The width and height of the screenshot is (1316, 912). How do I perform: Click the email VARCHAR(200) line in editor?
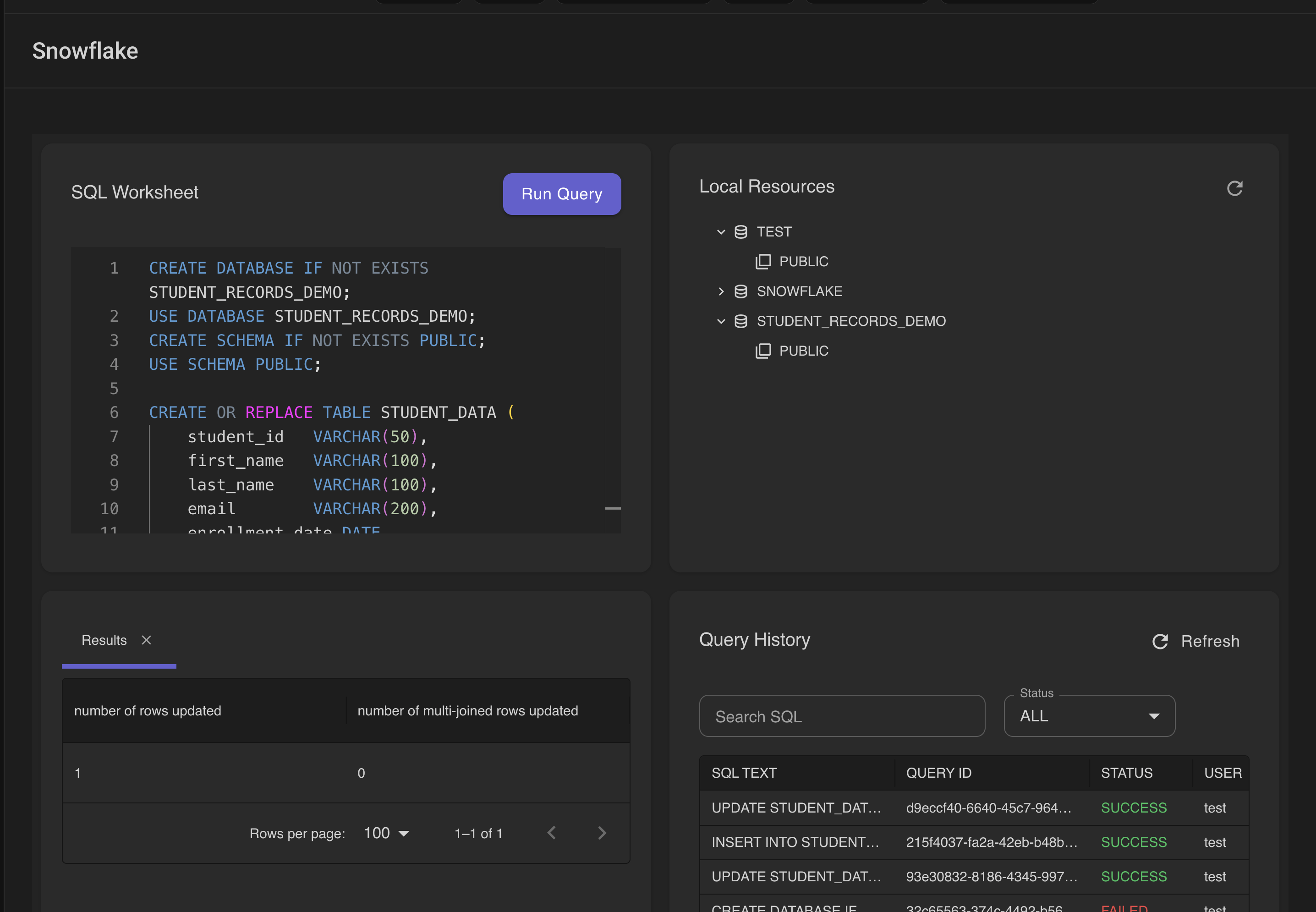[313, 509]
